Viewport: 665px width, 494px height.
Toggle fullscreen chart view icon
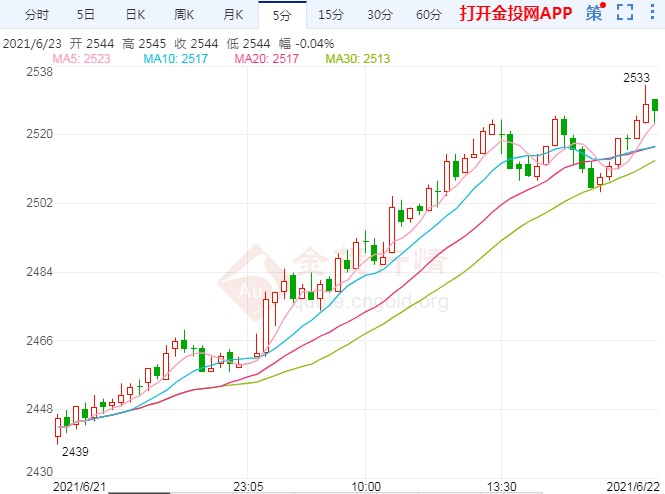click(x=625, y=12)
